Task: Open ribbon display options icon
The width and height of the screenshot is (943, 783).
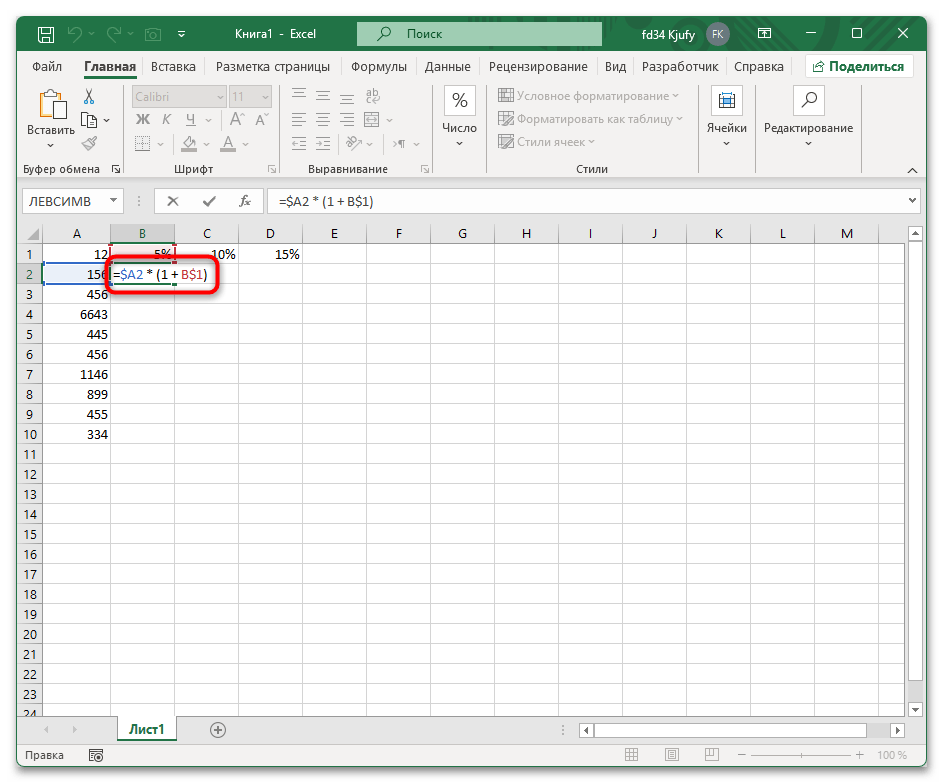Action: [x=764, y=33]
